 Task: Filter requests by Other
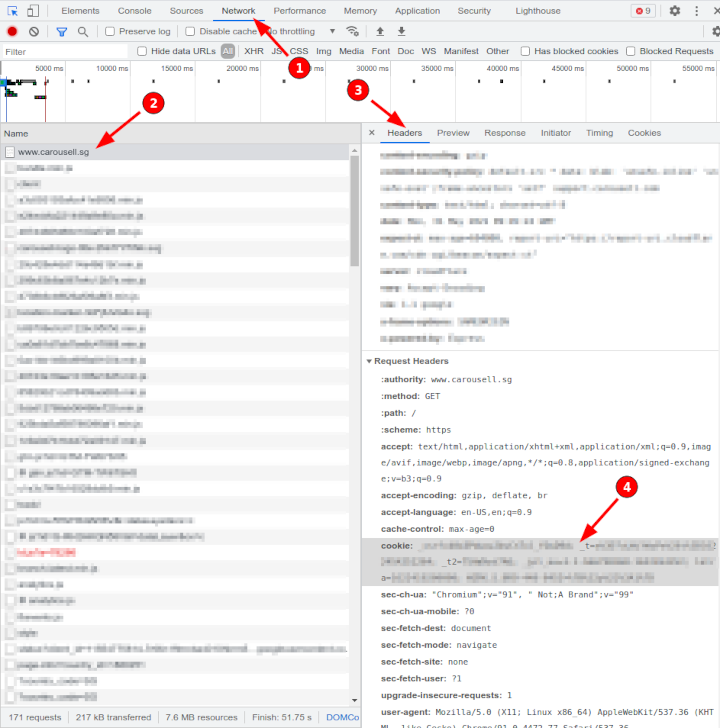point(498,51)
